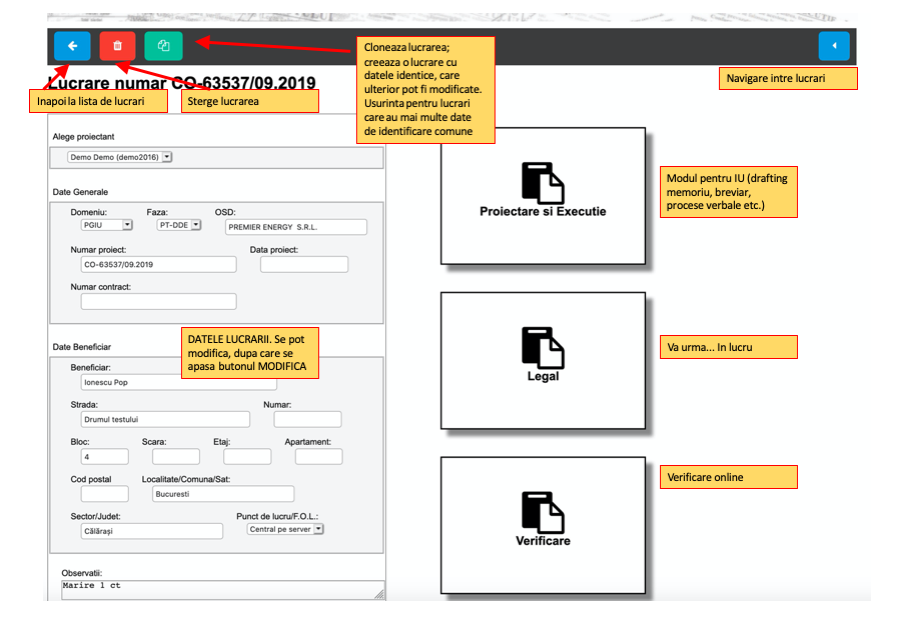900x623 pixels.
Task: Open the Alege proiectant dropdown
Action: pyautogui.click(x=119, y=157)
